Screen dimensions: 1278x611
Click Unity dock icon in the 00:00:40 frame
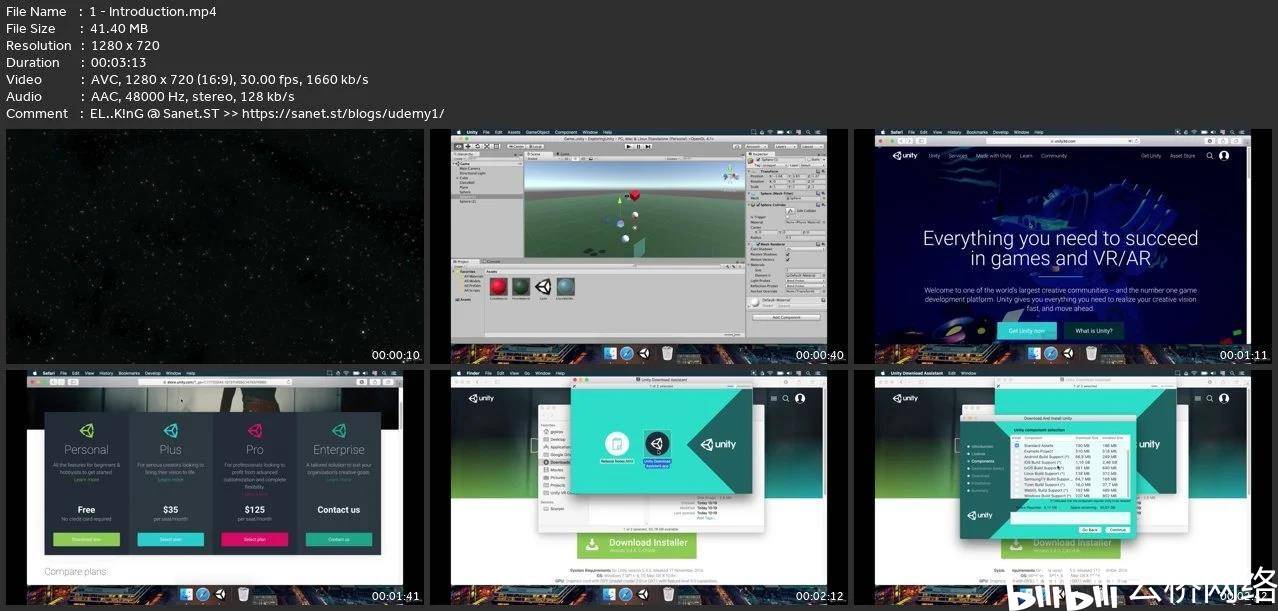[646, 352]
